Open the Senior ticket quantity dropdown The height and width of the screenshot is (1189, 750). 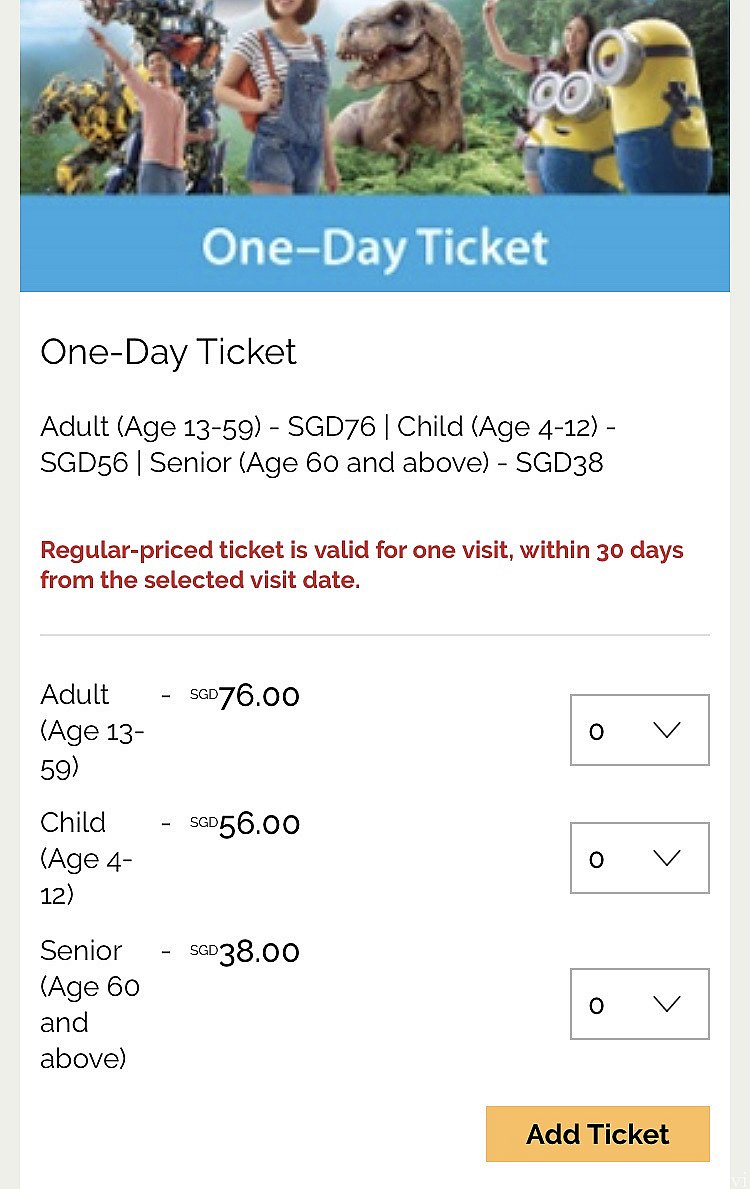pos(639,1004)
